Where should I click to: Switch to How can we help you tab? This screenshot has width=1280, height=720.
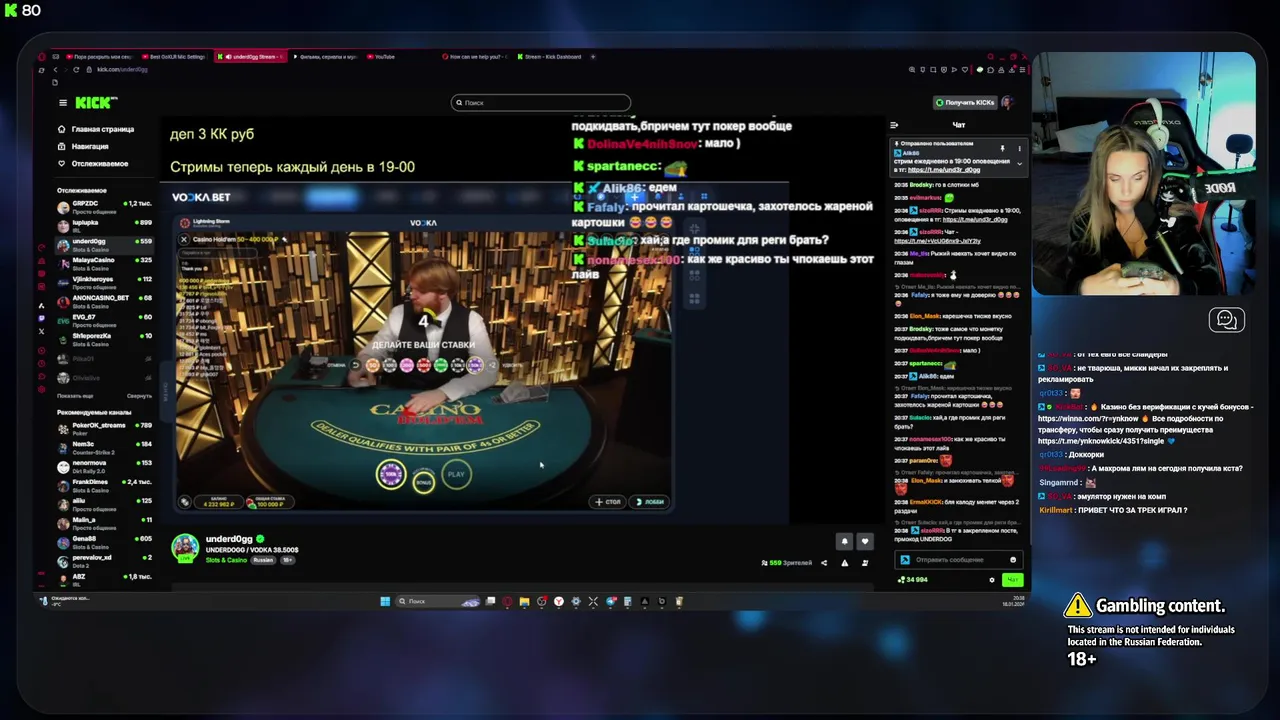476,57
